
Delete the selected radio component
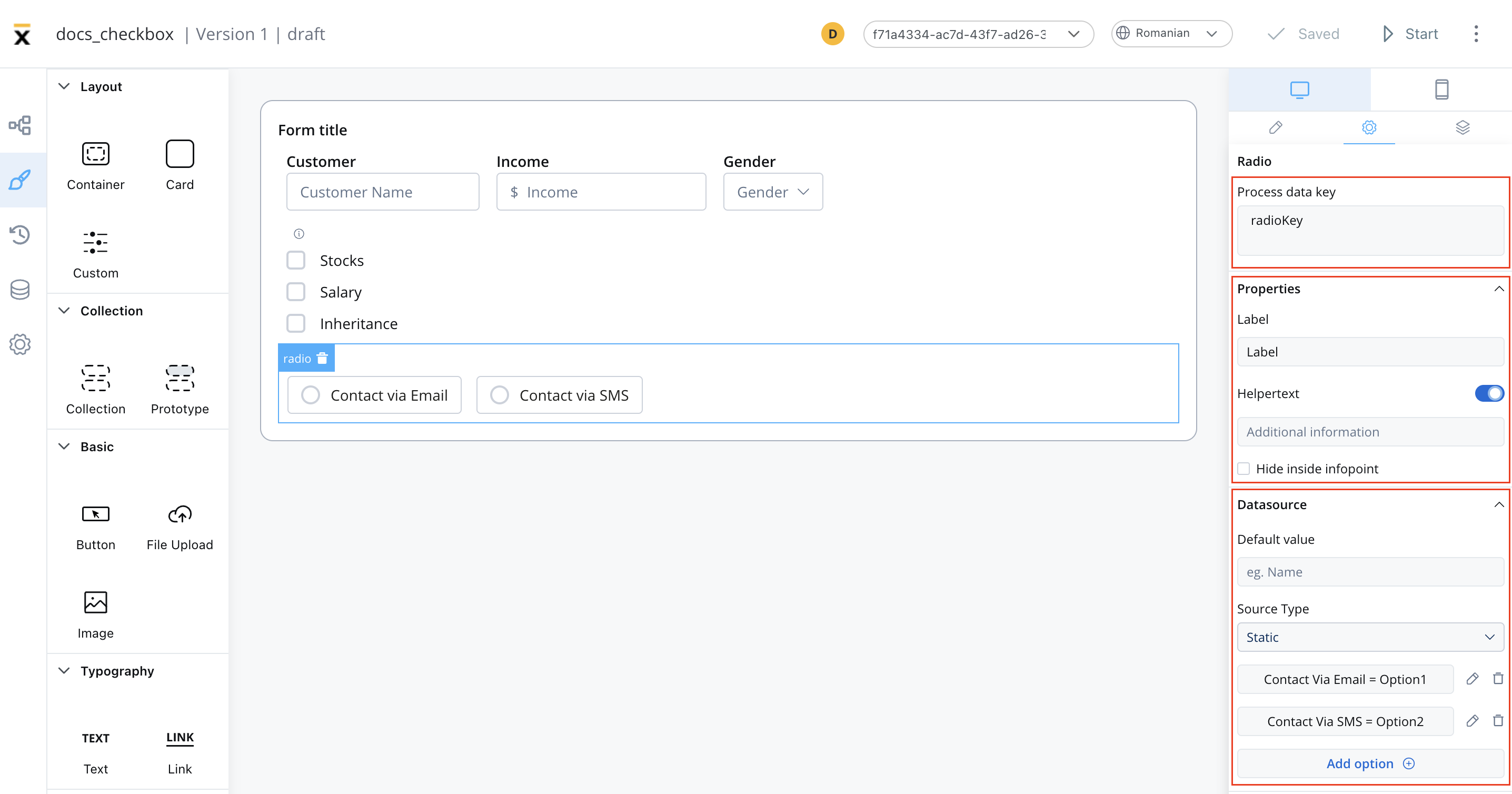322,358
